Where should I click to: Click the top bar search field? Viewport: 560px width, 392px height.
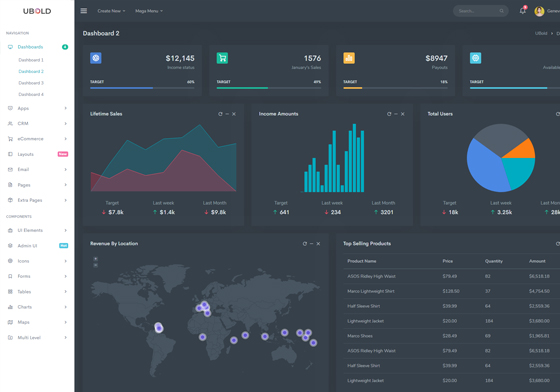(x=480, y=11)
